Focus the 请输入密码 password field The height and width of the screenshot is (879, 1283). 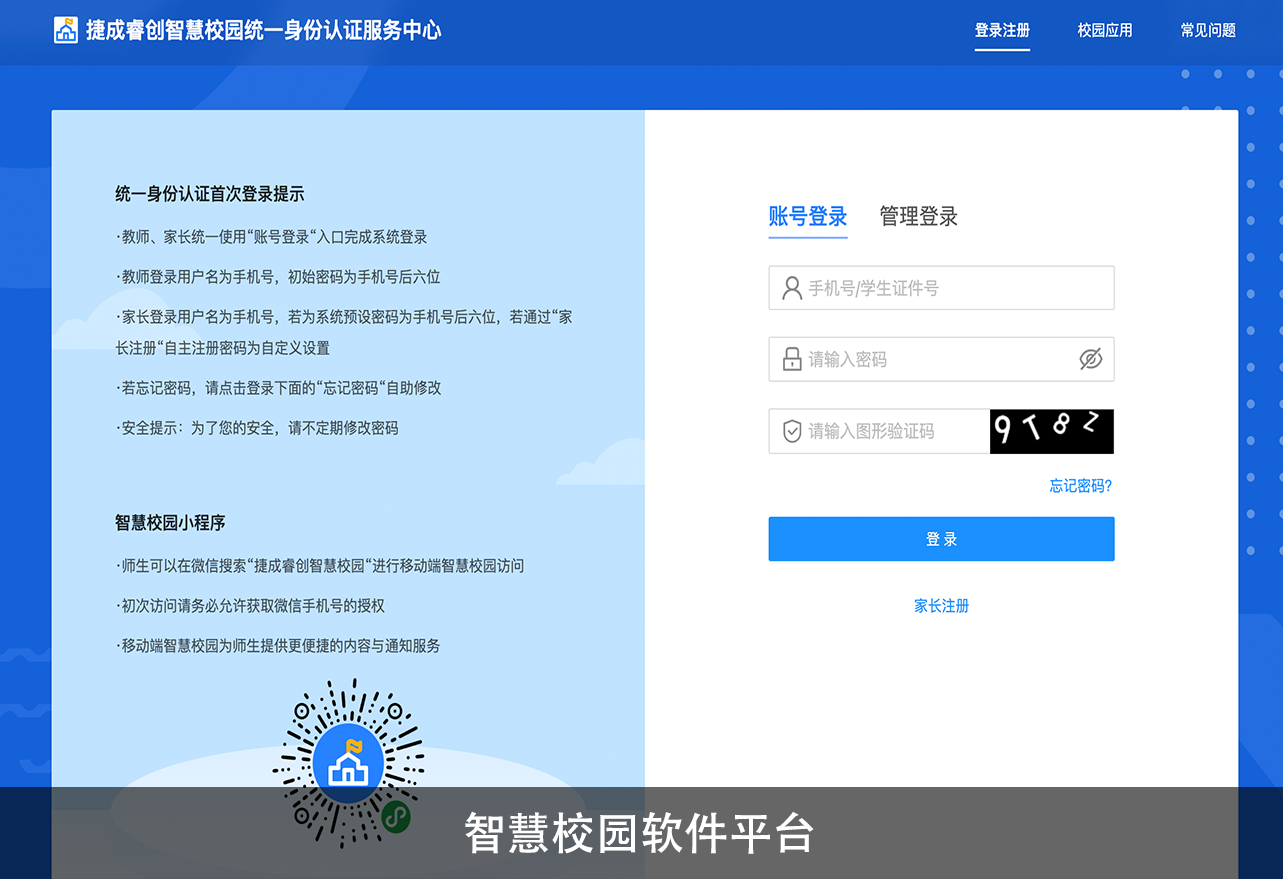(x=930, y=360)
